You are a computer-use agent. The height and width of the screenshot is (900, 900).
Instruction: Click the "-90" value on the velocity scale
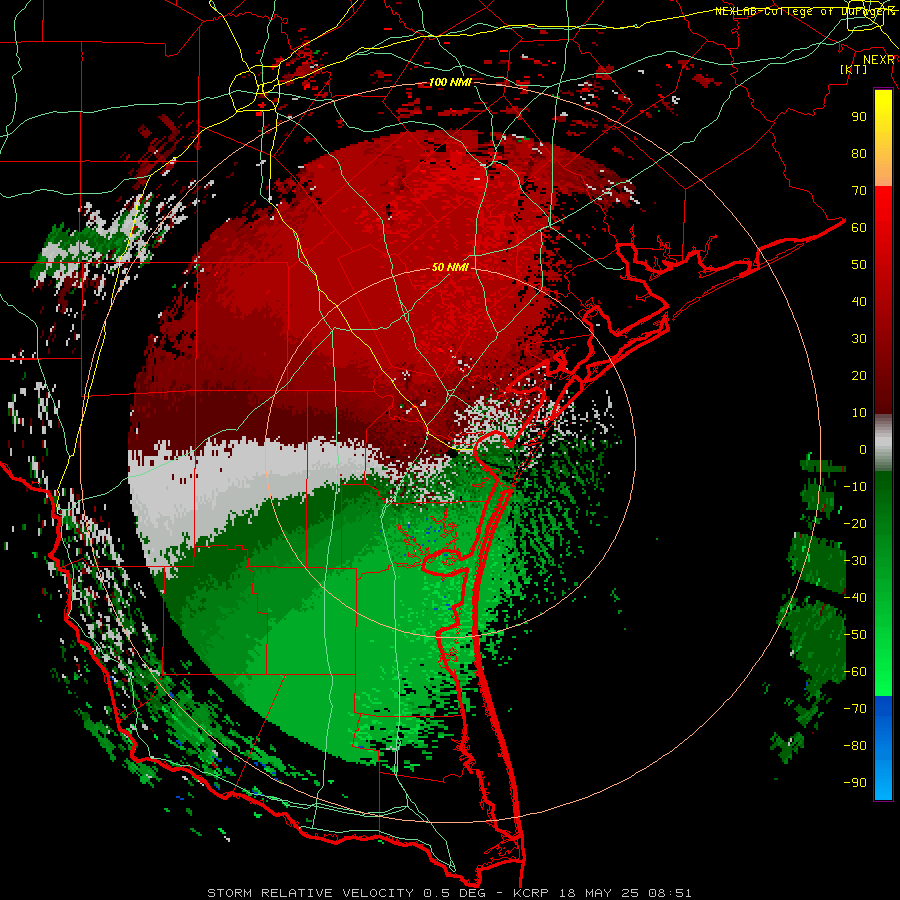click(855, 783)
